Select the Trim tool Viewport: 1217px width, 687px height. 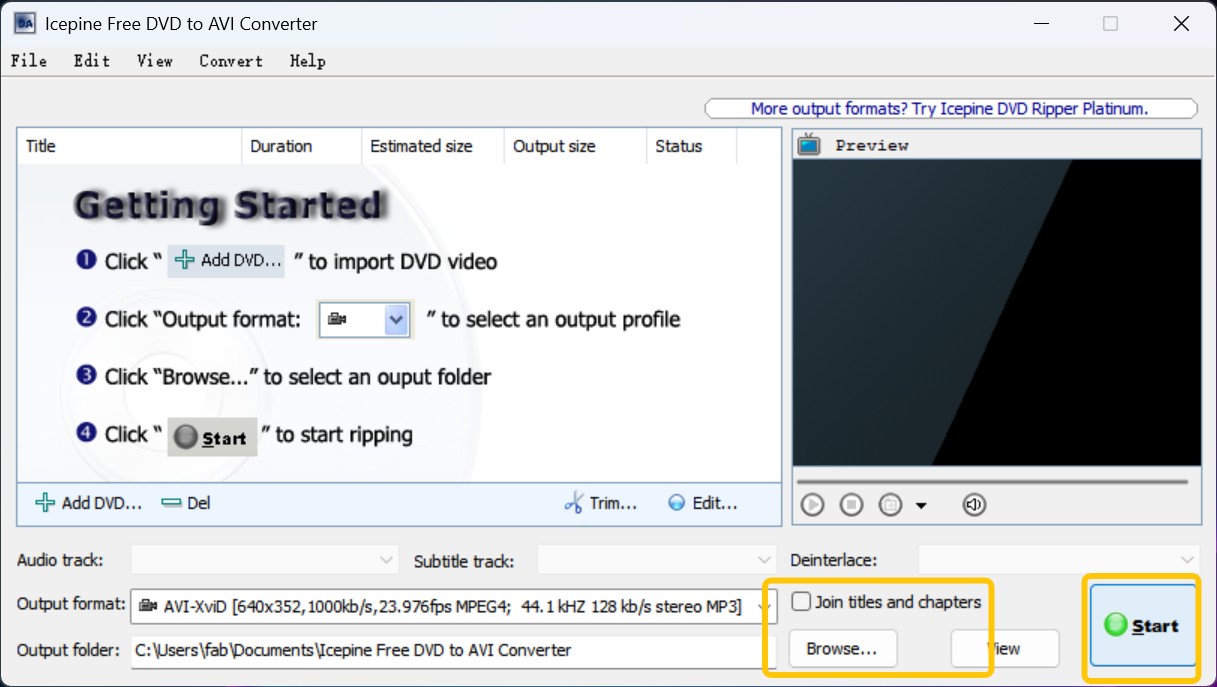600,503
